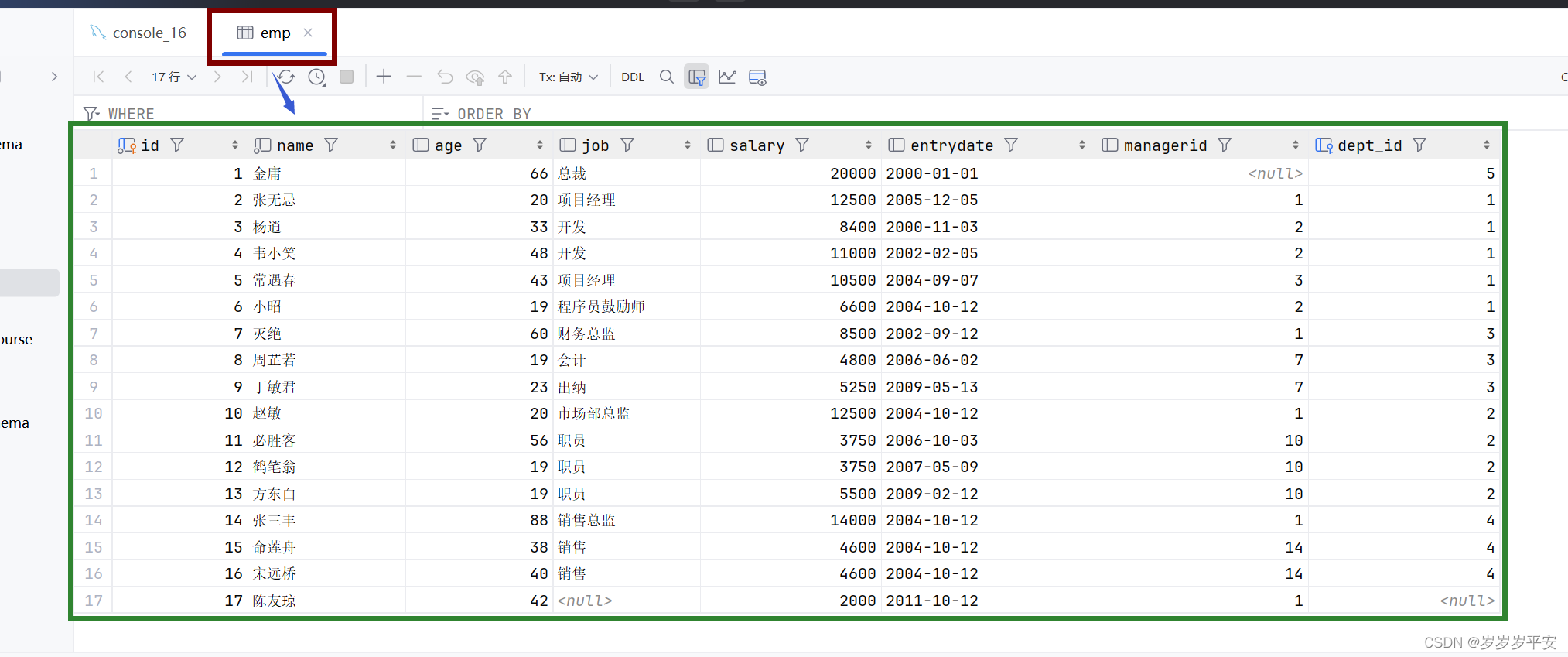Preview pending changes eye icon
The height and width of the screenshot is (657, 1568).
[x=475, y=77]
